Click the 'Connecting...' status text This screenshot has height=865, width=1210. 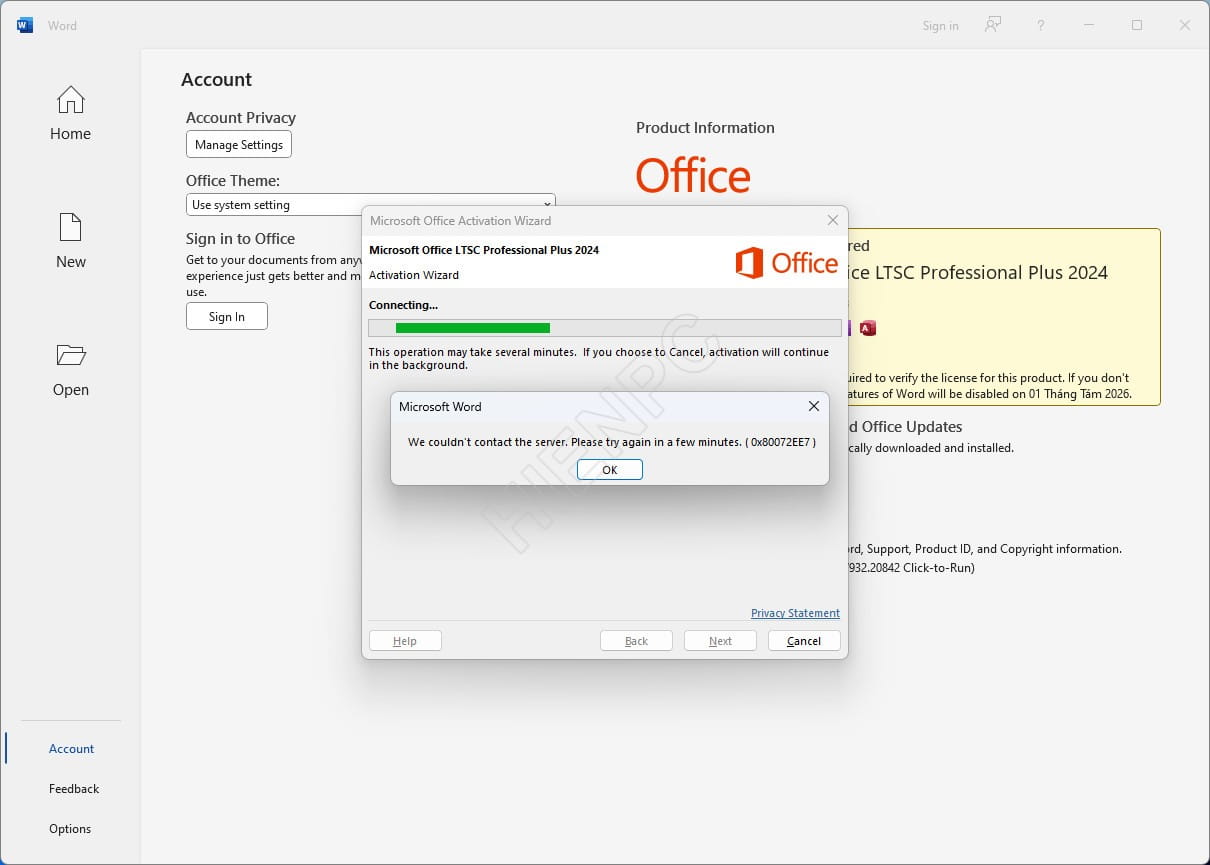(x=403, y=305)
